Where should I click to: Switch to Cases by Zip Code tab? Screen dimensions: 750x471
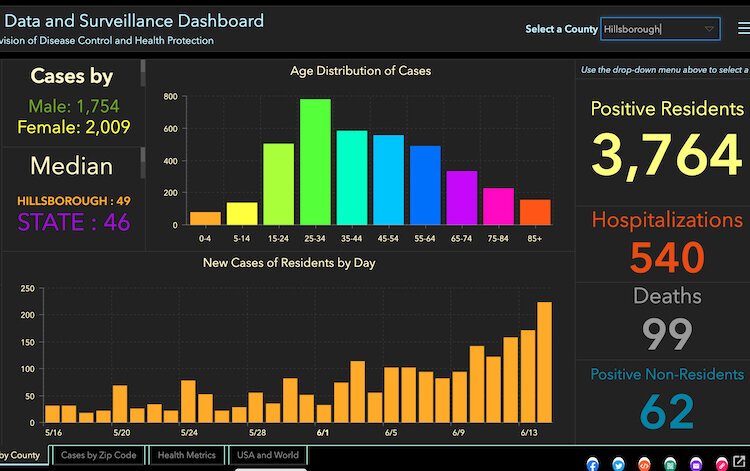[x=99, y=455]
